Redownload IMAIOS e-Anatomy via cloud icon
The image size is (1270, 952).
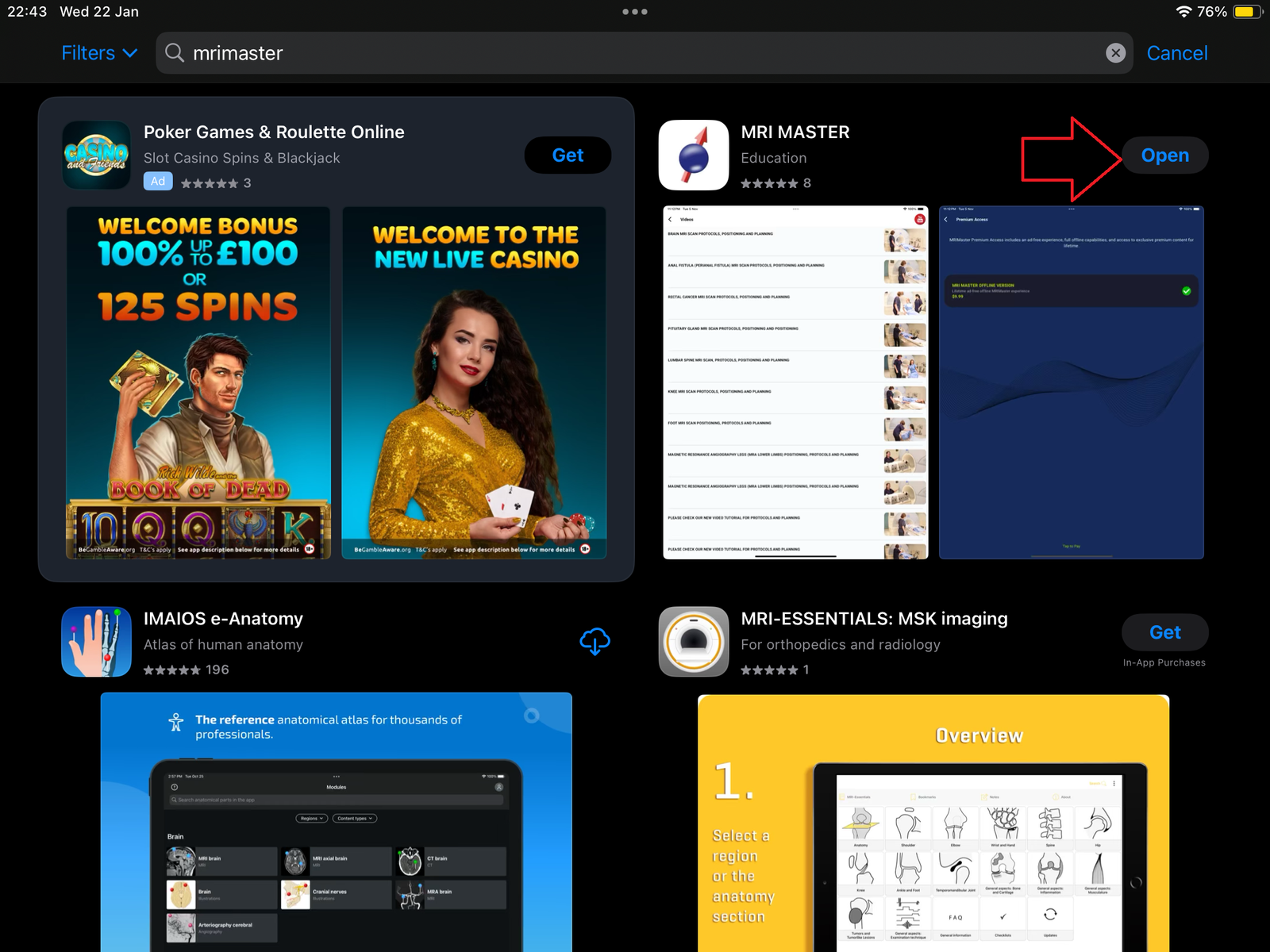pos(595,641)
